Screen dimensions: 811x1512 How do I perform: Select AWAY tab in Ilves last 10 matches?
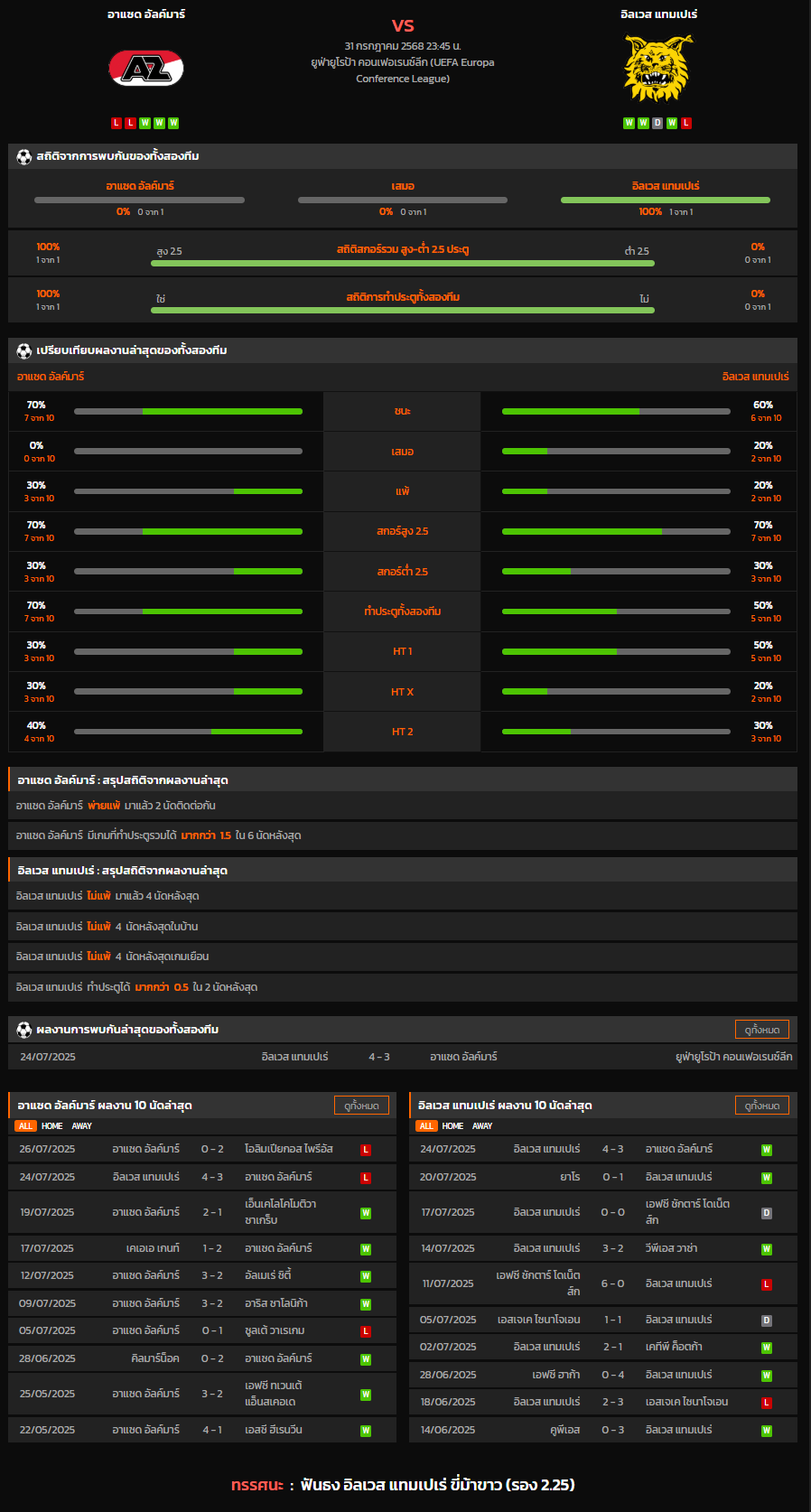482,1126
